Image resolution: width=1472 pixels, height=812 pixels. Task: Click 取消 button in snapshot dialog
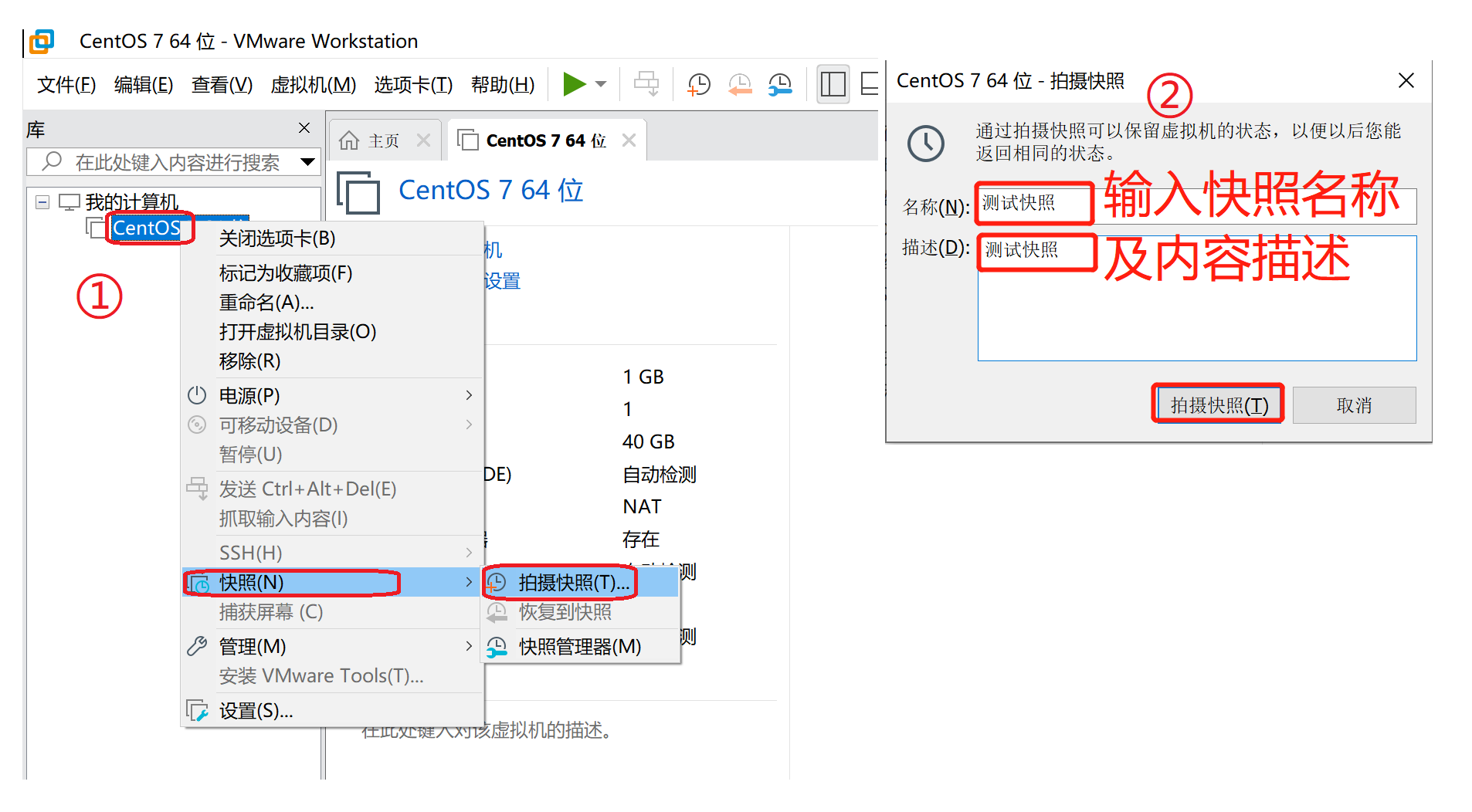pyautogui.click(x=1354, y=405)
